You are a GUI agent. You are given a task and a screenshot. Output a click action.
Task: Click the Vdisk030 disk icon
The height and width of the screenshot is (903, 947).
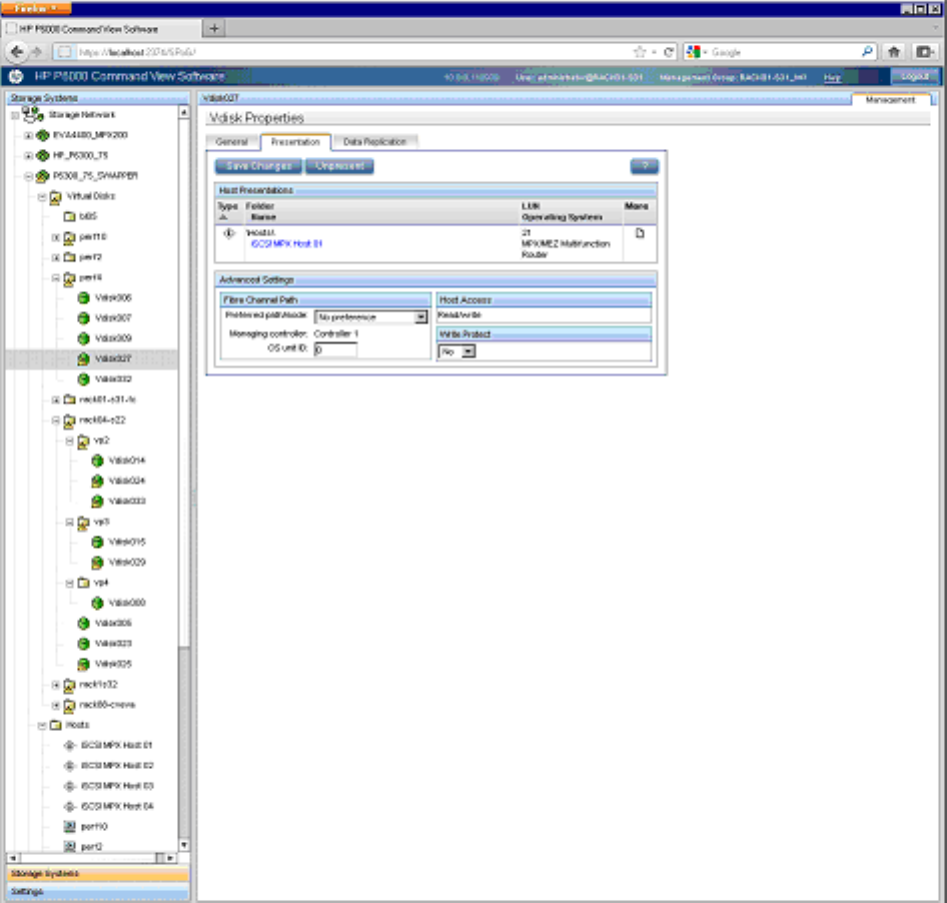tap(97, 603)
